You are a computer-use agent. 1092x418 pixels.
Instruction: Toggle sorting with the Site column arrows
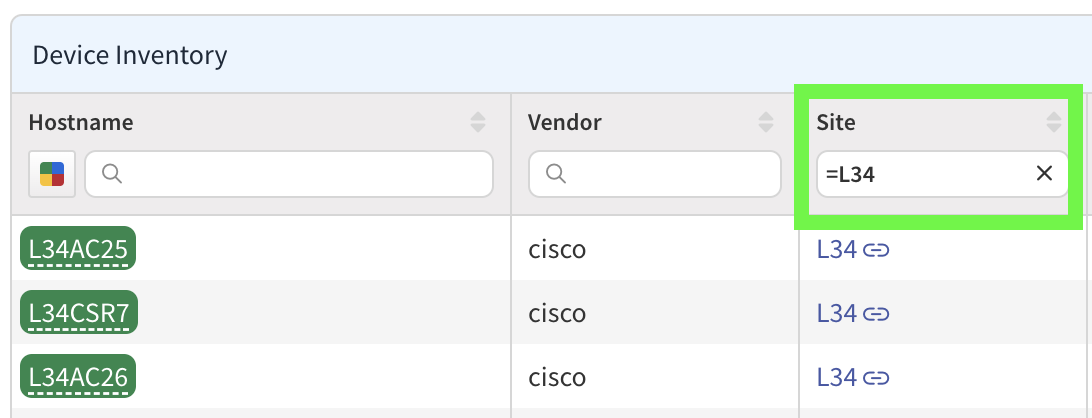(1053, 123)
